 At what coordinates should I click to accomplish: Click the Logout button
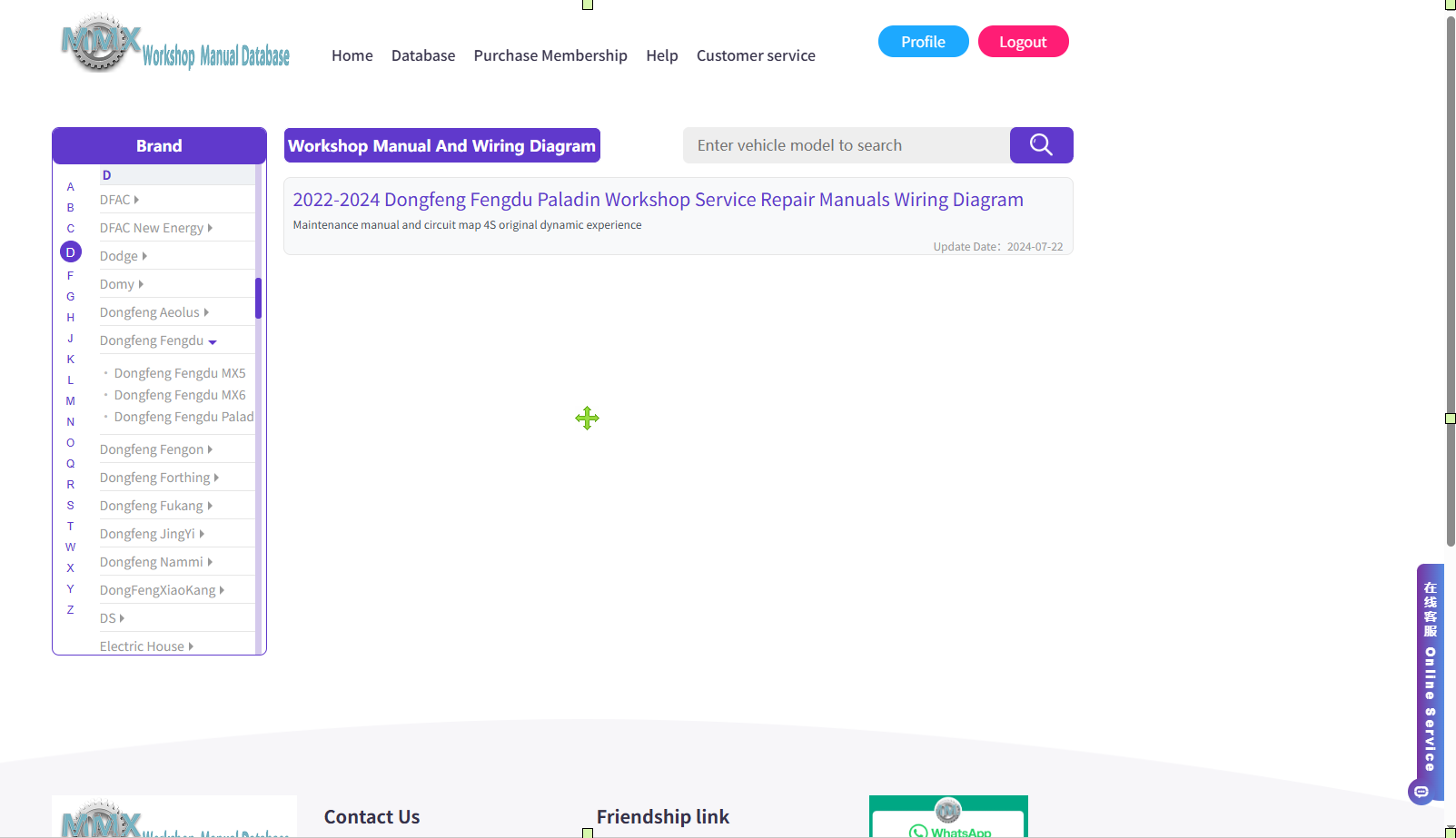point(1023,42)
